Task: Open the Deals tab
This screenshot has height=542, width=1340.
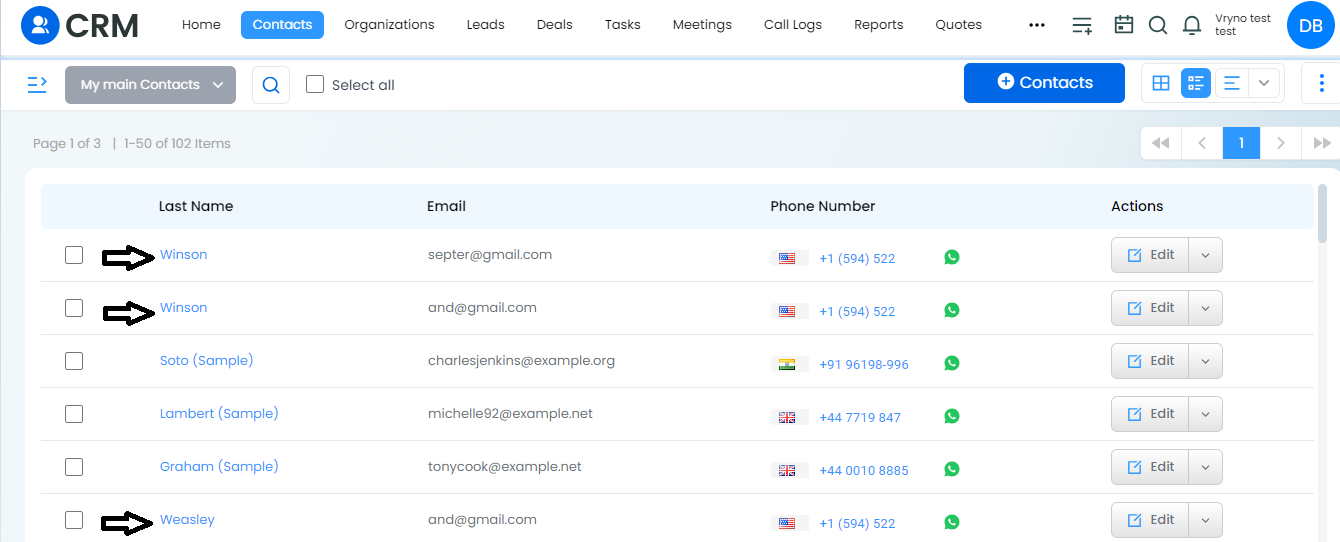Action: click(554, 25)
